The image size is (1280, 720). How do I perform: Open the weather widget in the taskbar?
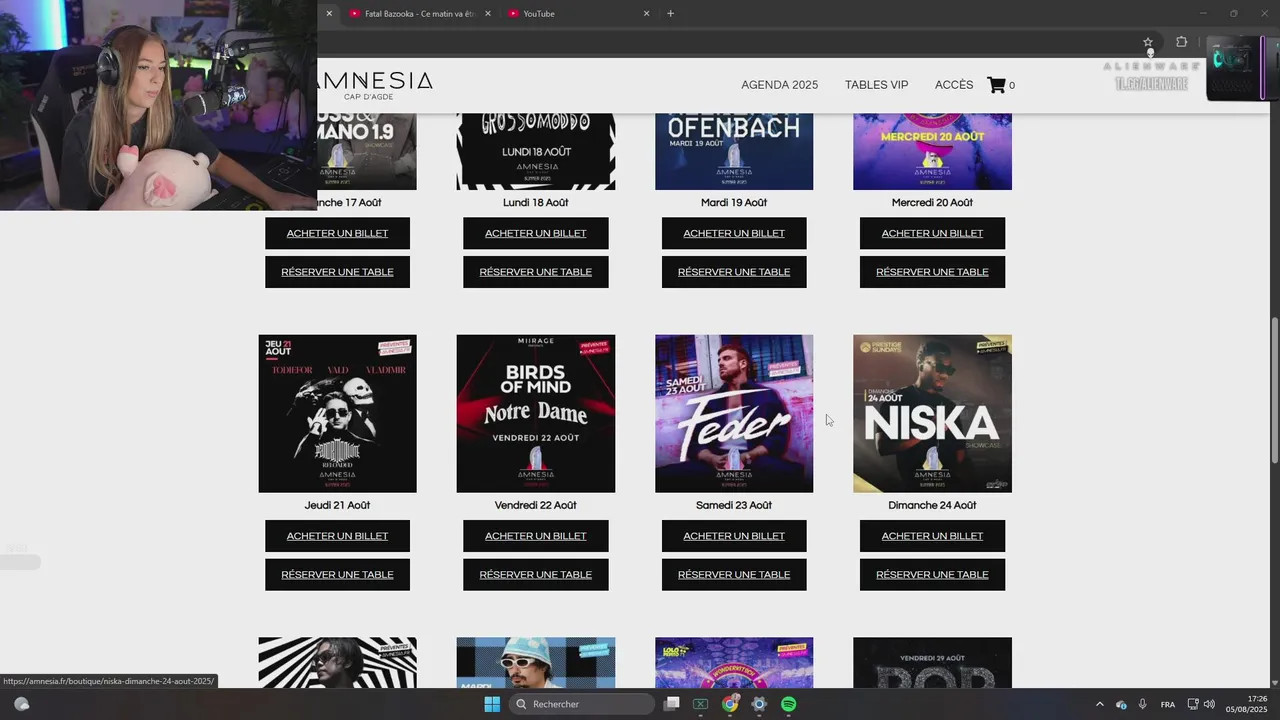tap(21, 704)
